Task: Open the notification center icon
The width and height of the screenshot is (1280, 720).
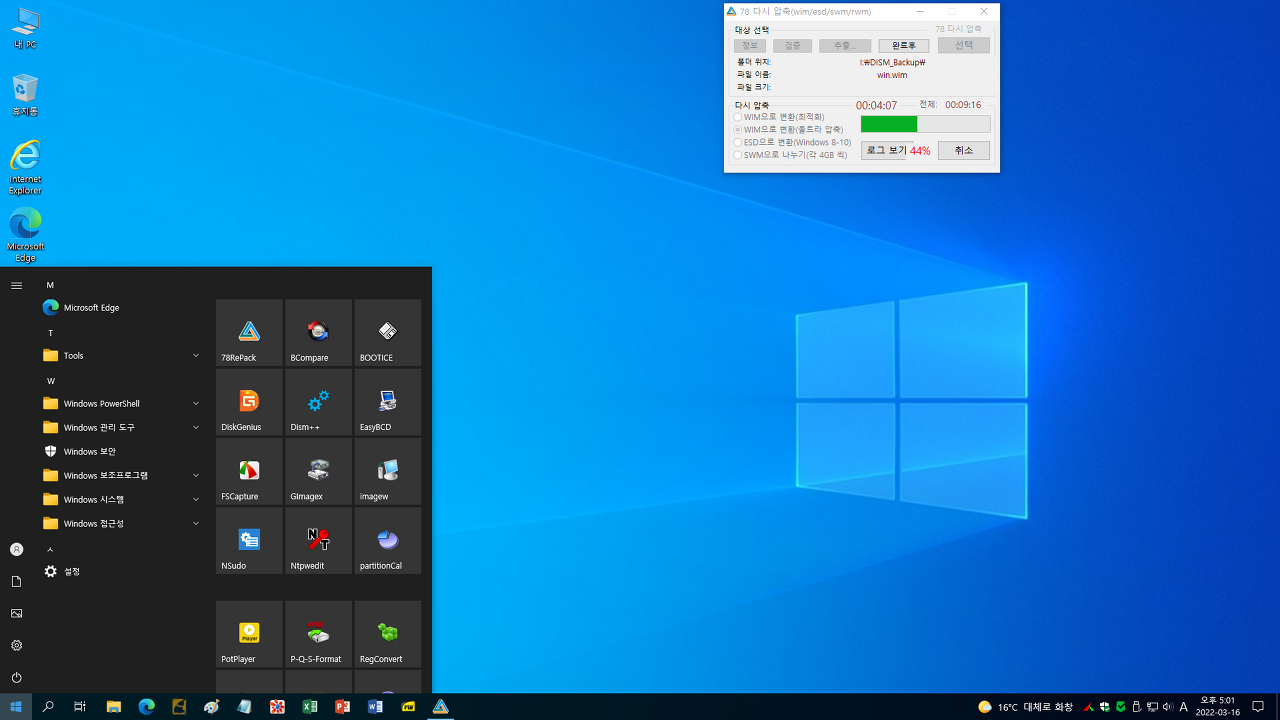Action: pyautogui.click(x=1258, y=707)
